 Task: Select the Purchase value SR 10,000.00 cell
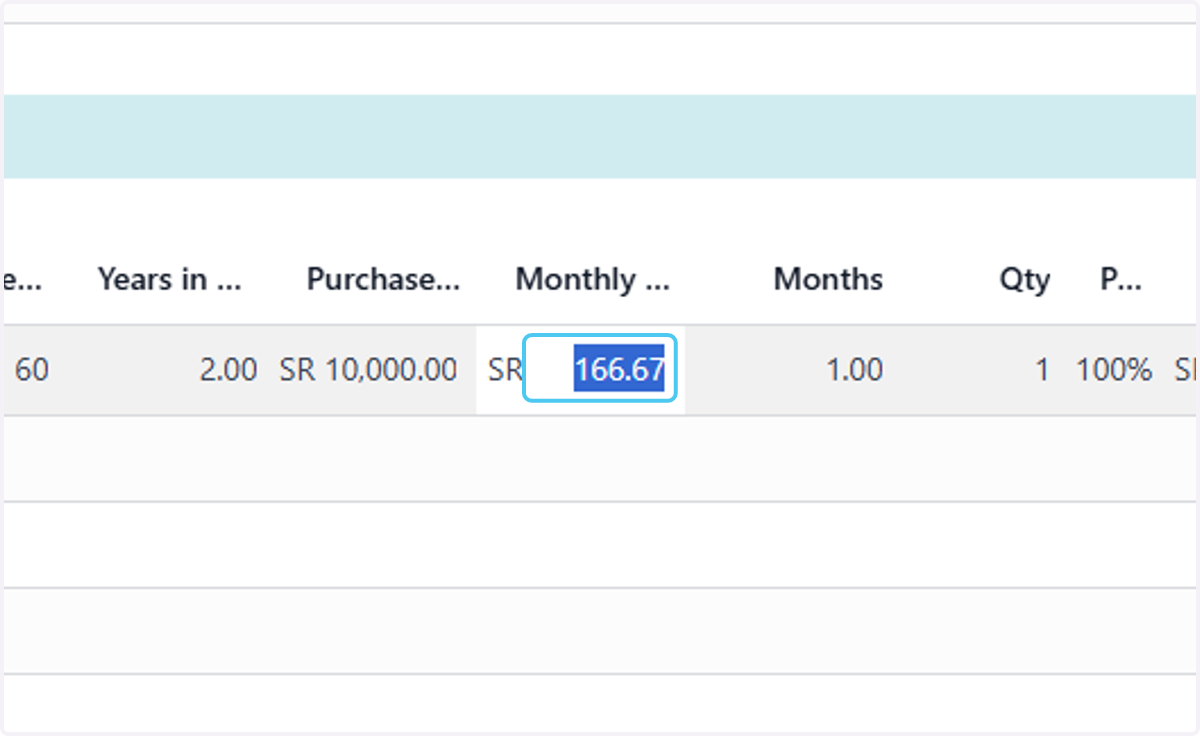coord(369,370)
